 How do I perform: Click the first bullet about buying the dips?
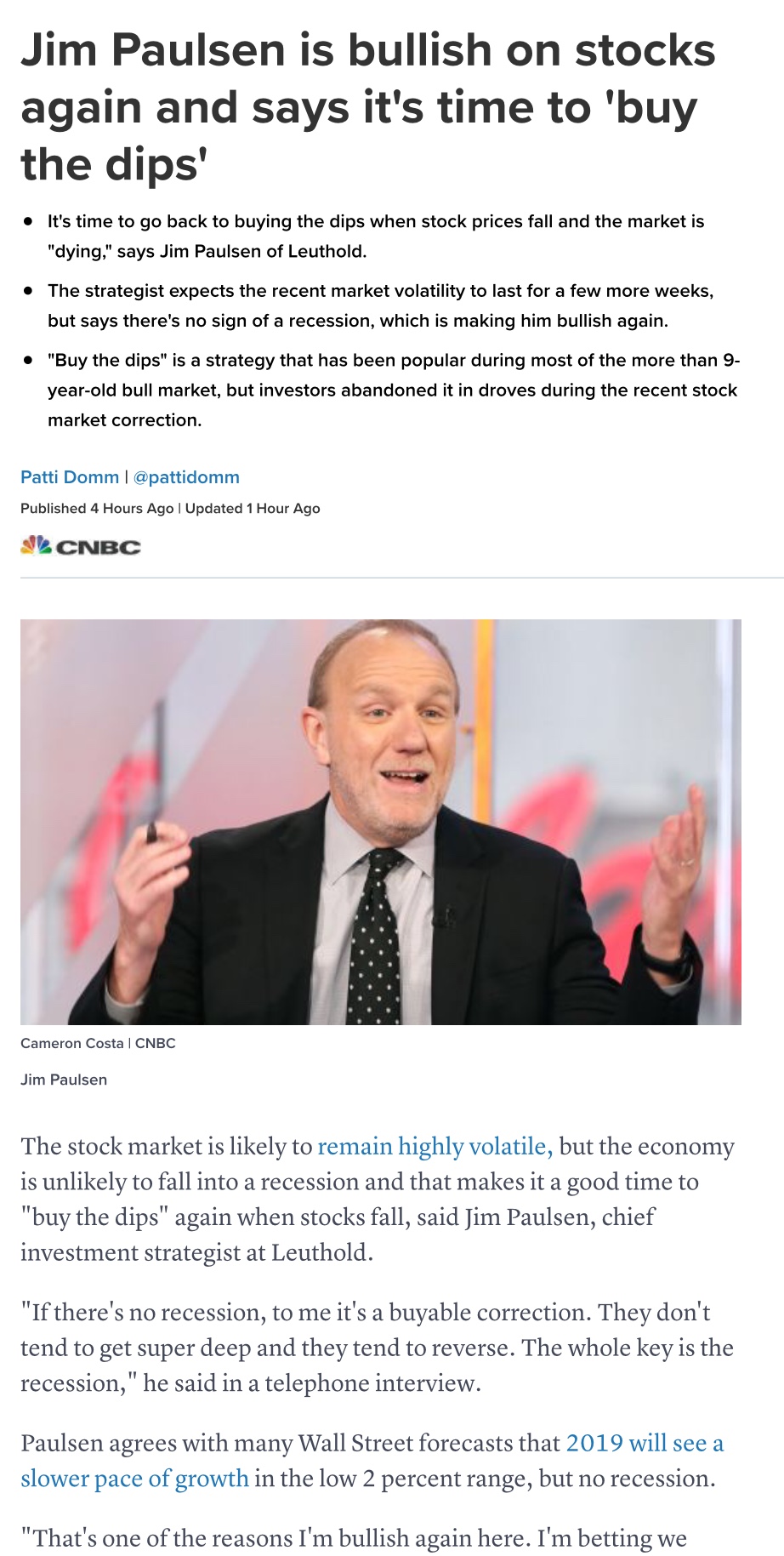(375, 237)
